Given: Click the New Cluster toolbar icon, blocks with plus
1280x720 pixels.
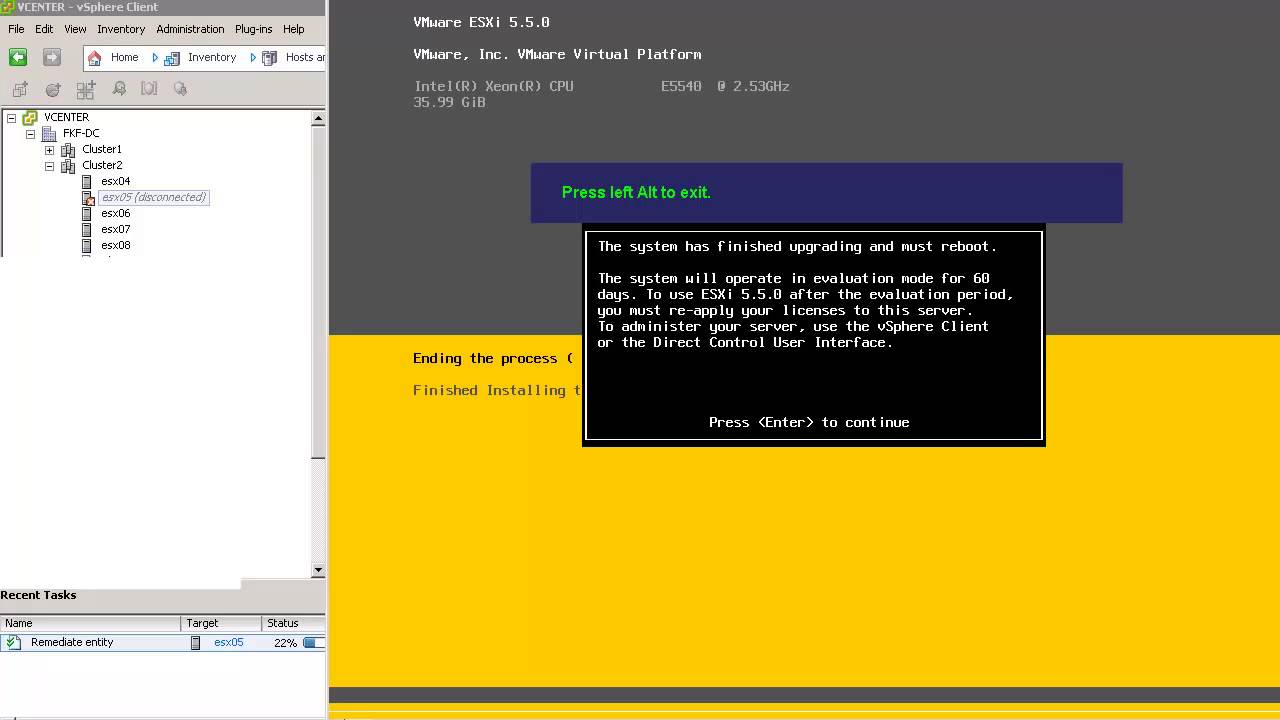Looking at the screenshot, I should pyautogui.click(x=86, y=89).
